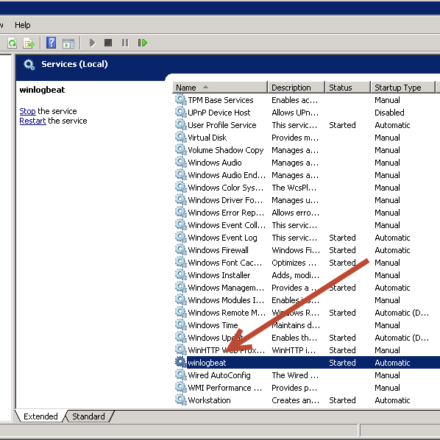Click Started status of User Profile Service
The height and width of the screenshot is (440, 440).
click(342, 125)
